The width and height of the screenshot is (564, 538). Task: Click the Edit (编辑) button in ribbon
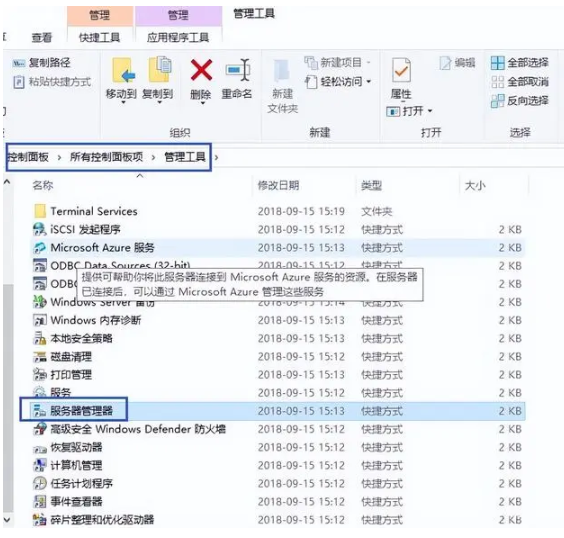[x=458, y=63]
